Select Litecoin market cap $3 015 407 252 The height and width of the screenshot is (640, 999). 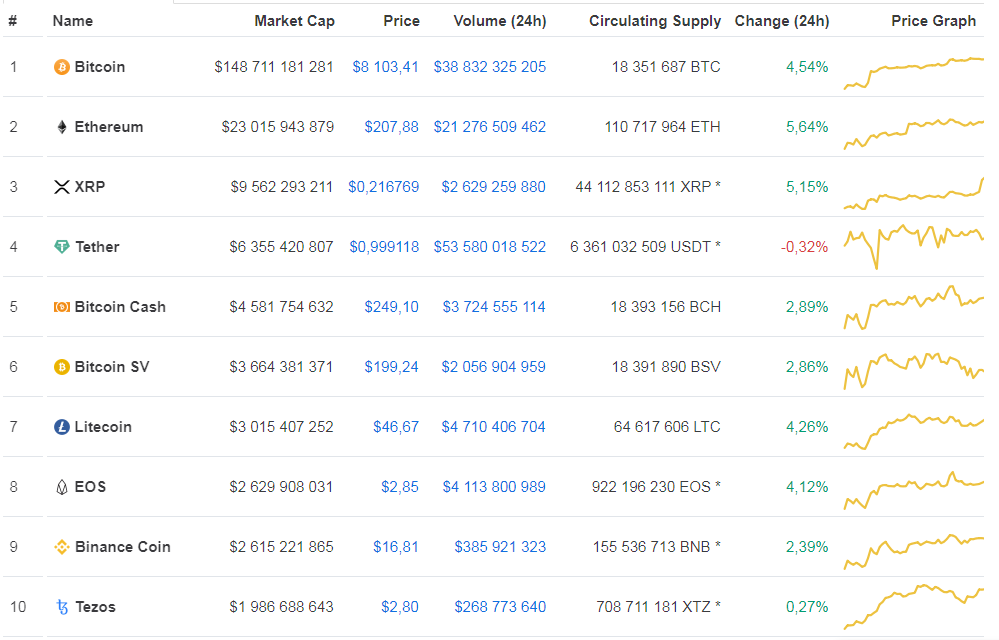click(x=282, y=427)
